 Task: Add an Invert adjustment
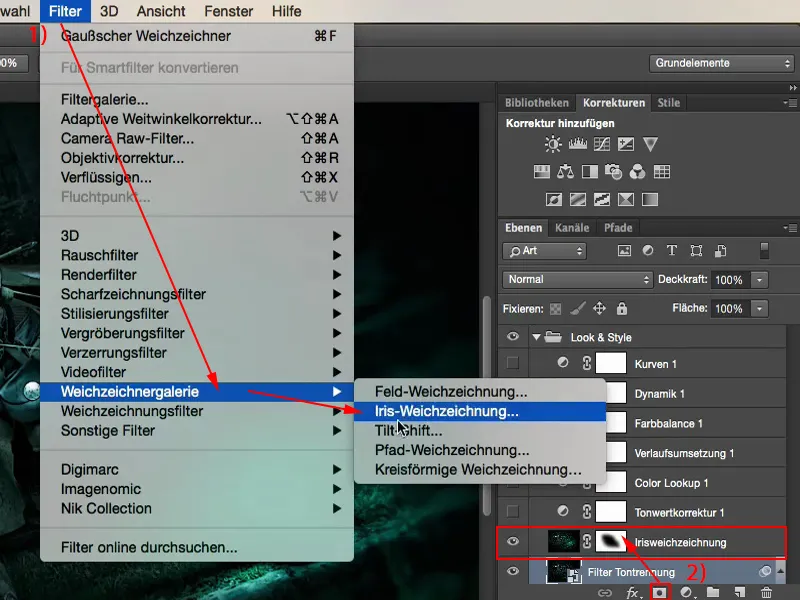tap(554, 199)
